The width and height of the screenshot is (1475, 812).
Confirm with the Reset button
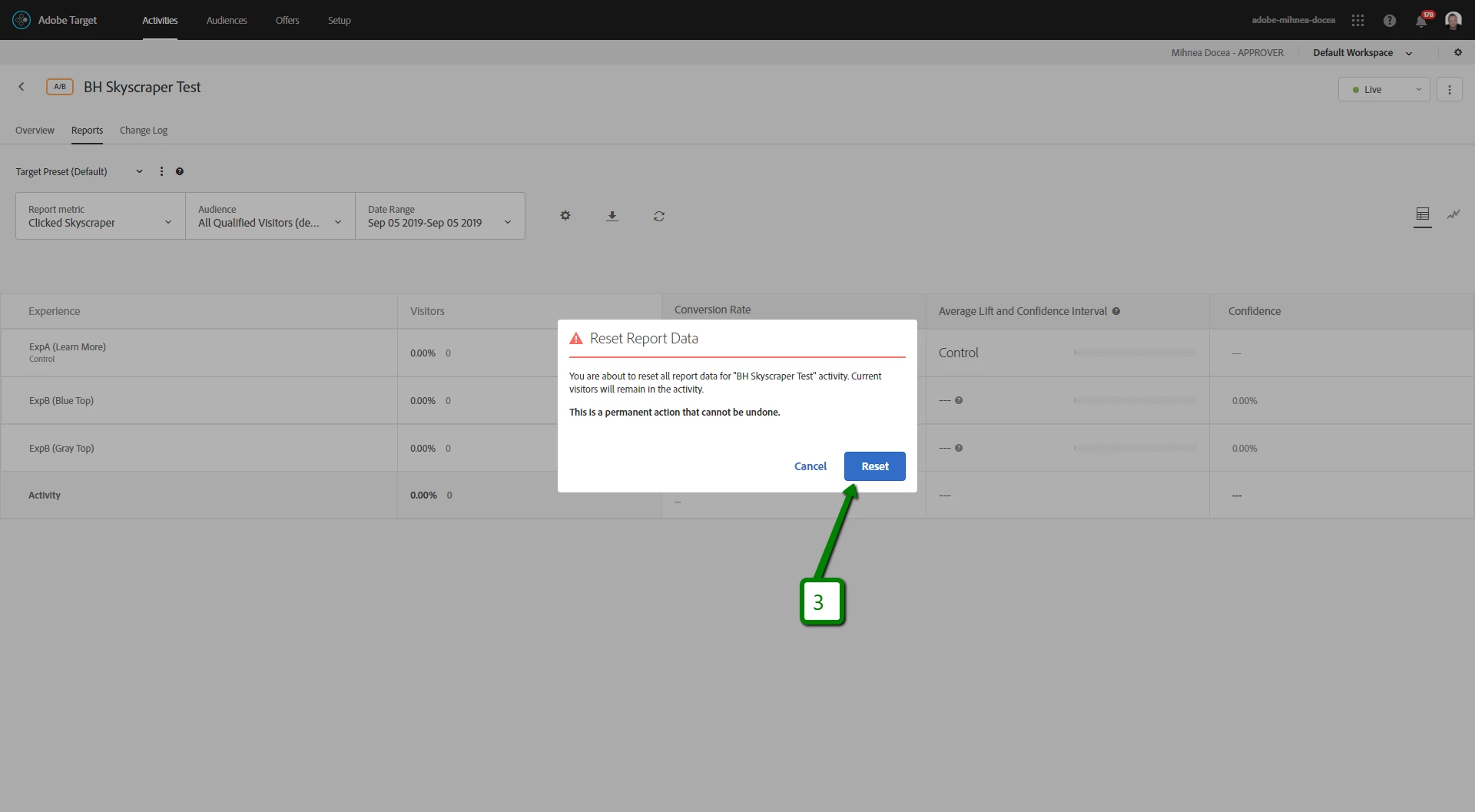[875, 466]
